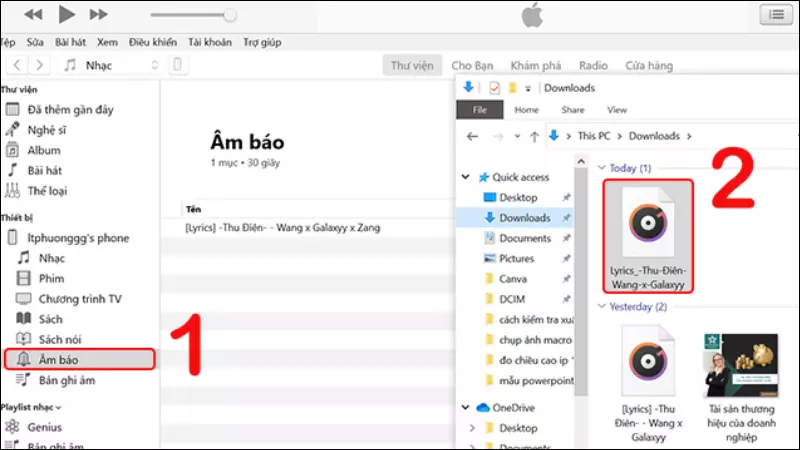
Task: Select Âm báo tones under the device
Action: coord(80,360)
